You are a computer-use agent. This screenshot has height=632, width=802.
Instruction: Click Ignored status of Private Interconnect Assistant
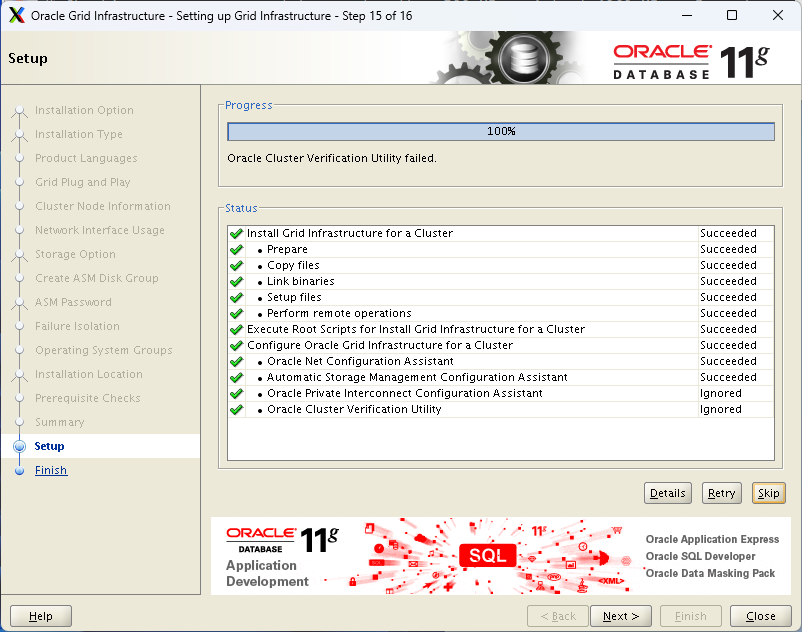(x=721, y=394)
